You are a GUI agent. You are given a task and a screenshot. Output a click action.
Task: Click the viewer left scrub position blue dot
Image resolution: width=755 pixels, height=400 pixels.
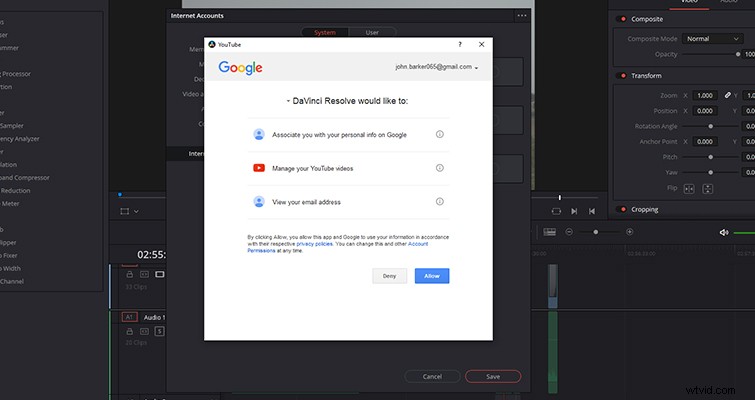point(120,195)
